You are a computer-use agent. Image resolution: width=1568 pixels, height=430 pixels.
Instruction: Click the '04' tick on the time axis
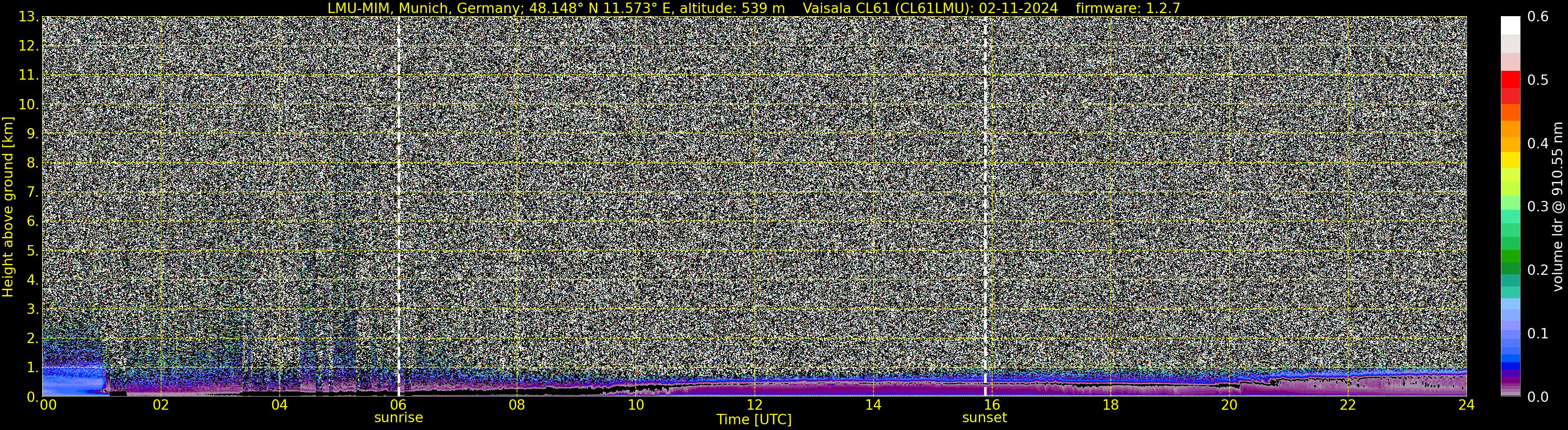pyautogui.click(x=279, y=405)
